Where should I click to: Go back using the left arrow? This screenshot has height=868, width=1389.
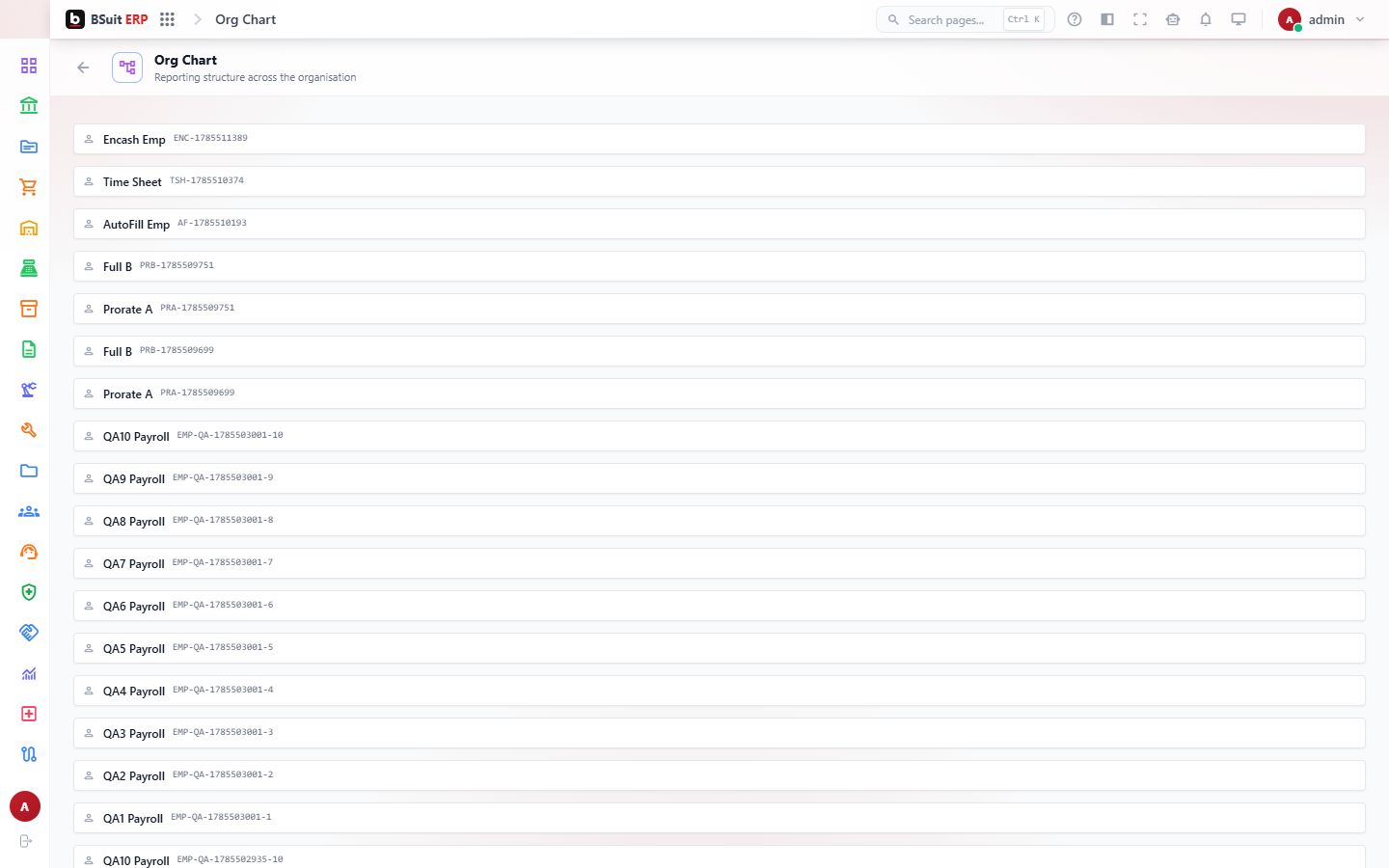point(83,68)
